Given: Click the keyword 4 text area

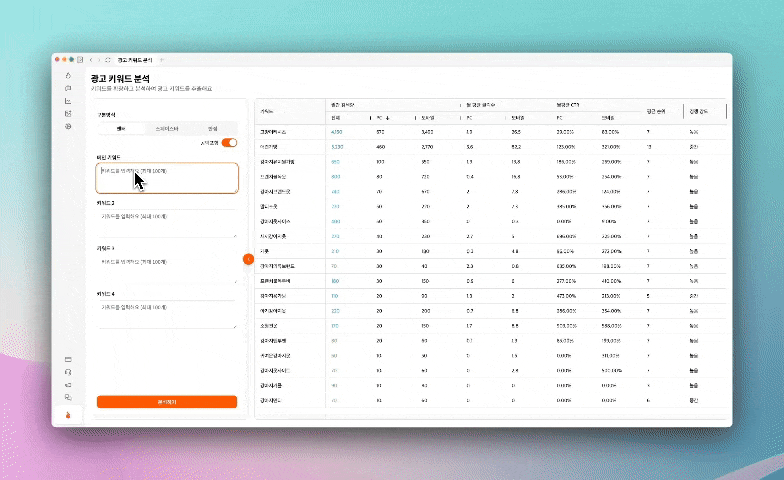Looking at the screenshot, I should (167, 314).
